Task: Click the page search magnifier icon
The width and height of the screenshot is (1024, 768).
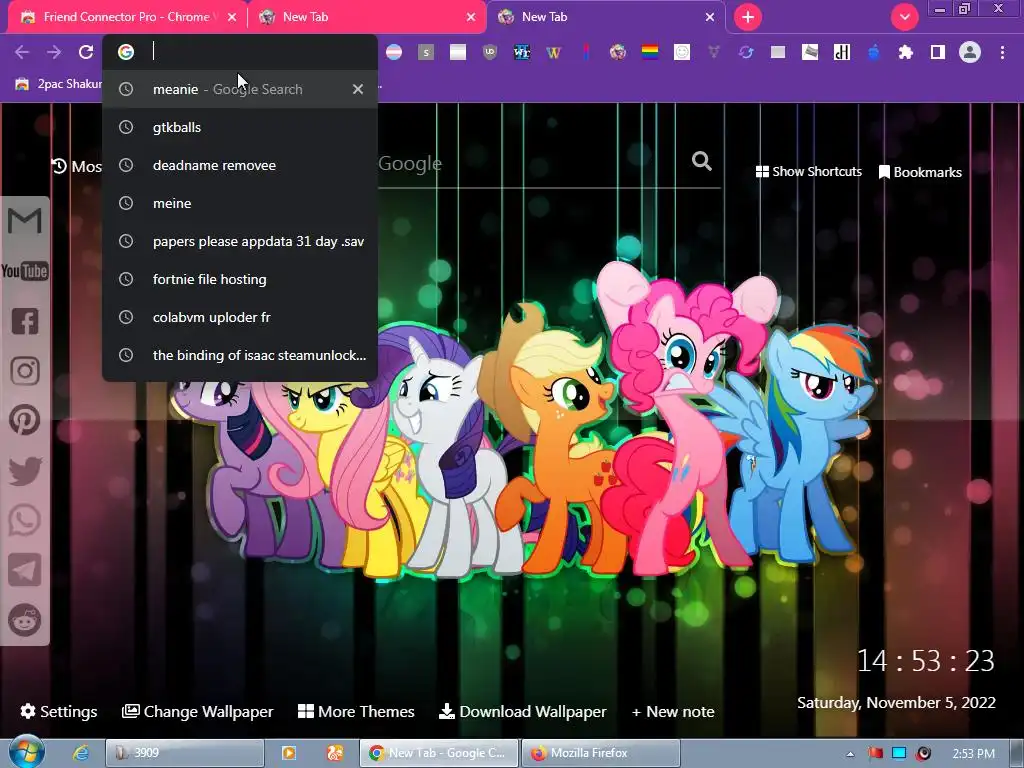Action: (x=702, y=161)
